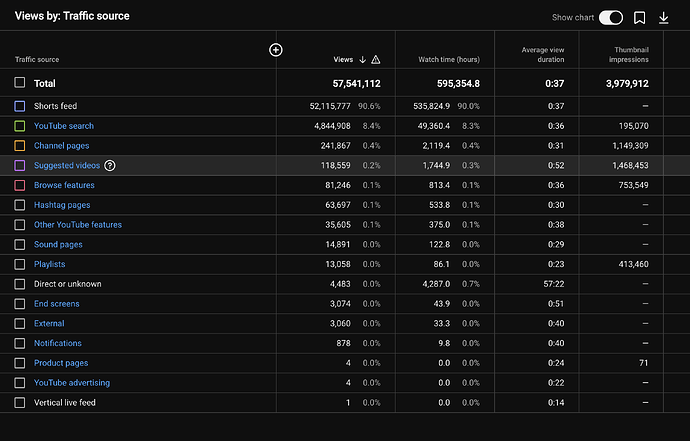Viewport: 690px width, 441px height.
Task: Click the 57:22 average view duration
Action: (x=554, y=284)
